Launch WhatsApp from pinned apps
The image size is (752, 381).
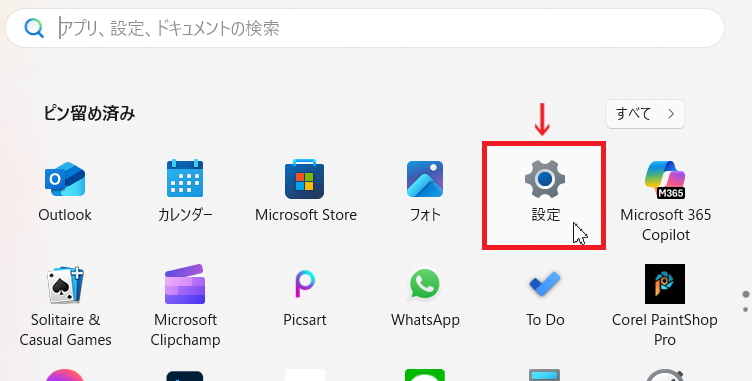[425, 298]
